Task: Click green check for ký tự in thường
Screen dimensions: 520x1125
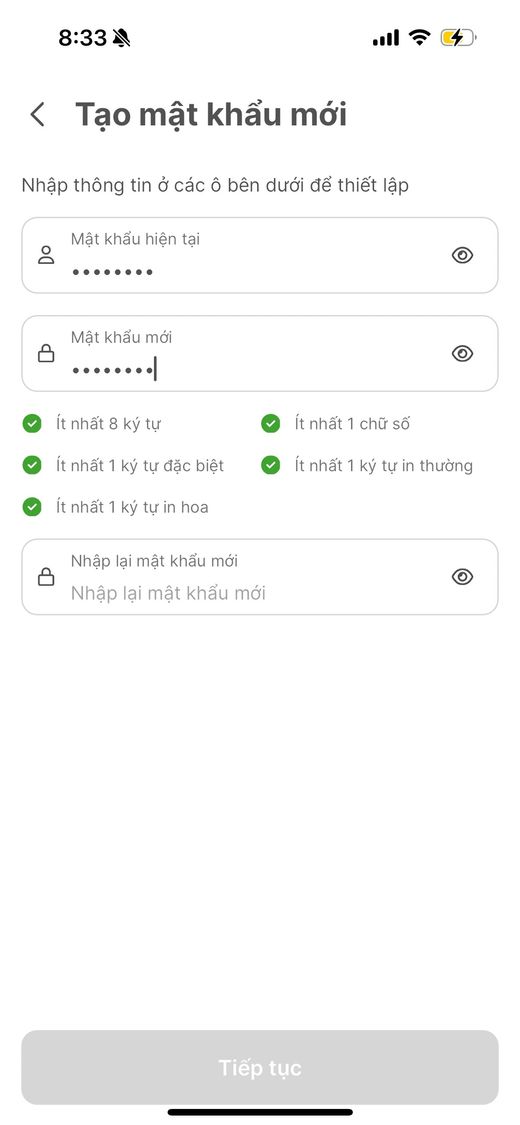Action: coord(270,465)
